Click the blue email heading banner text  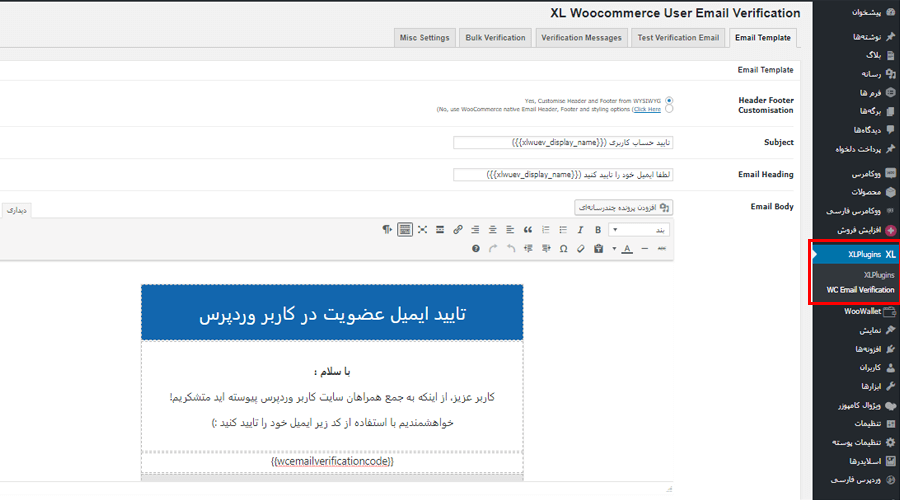(332, 314)
